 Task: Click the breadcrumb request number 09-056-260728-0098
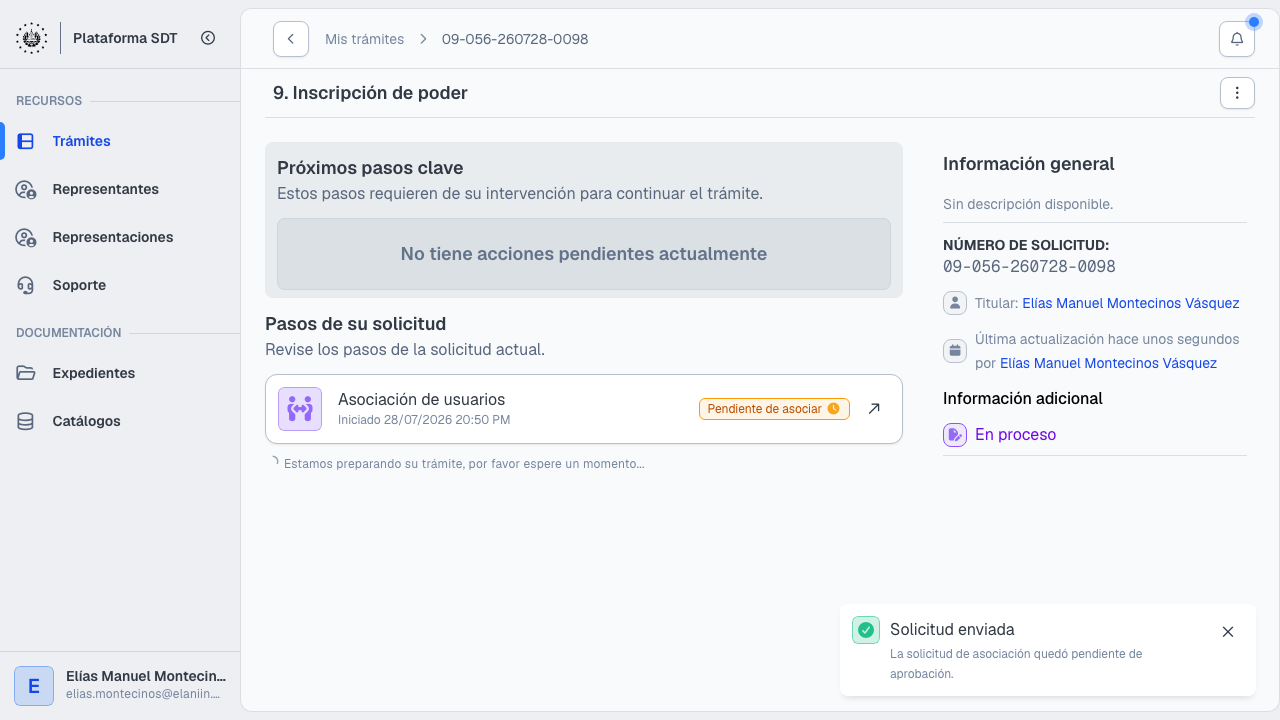pos(515,39)
